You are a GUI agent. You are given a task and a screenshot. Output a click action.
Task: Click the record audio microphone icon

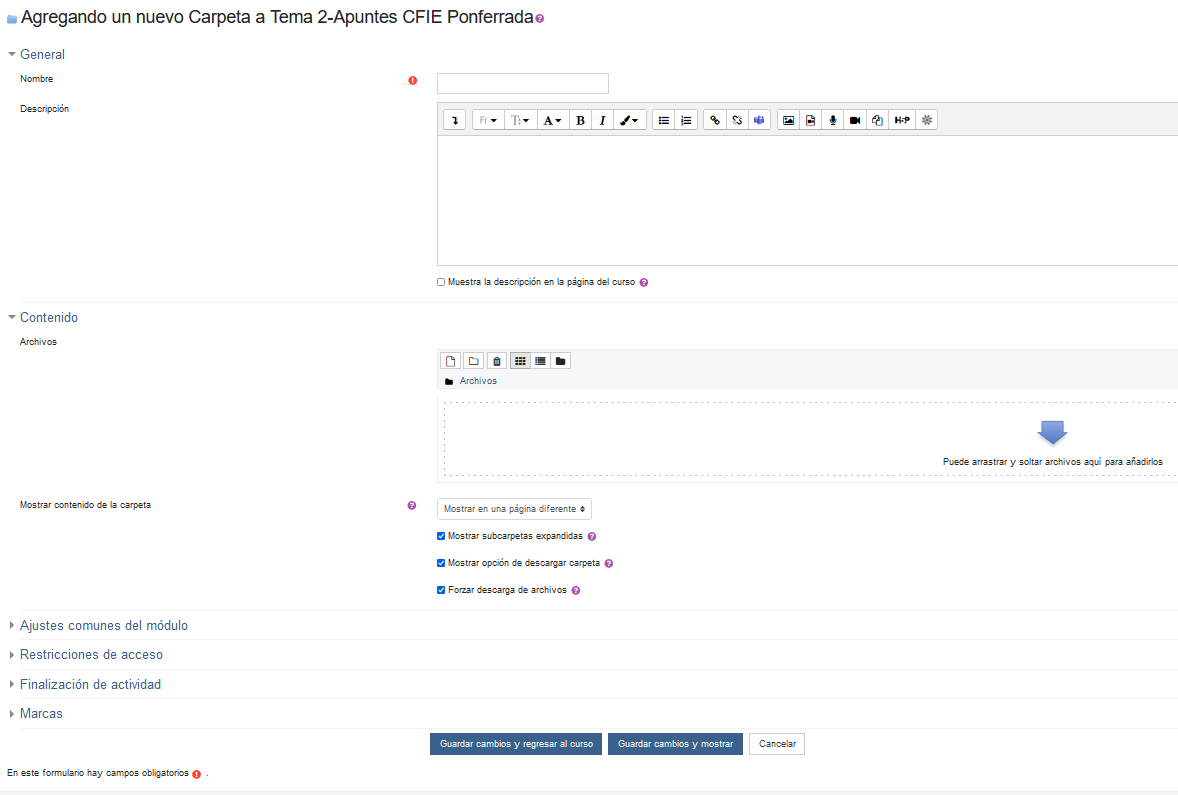pos(833,120)
